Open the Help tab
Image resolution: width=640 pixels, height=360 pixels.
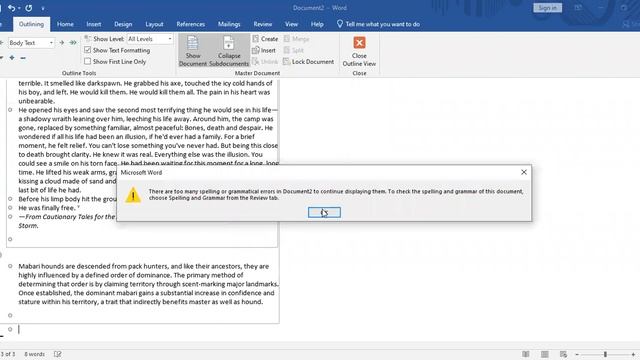317,24
